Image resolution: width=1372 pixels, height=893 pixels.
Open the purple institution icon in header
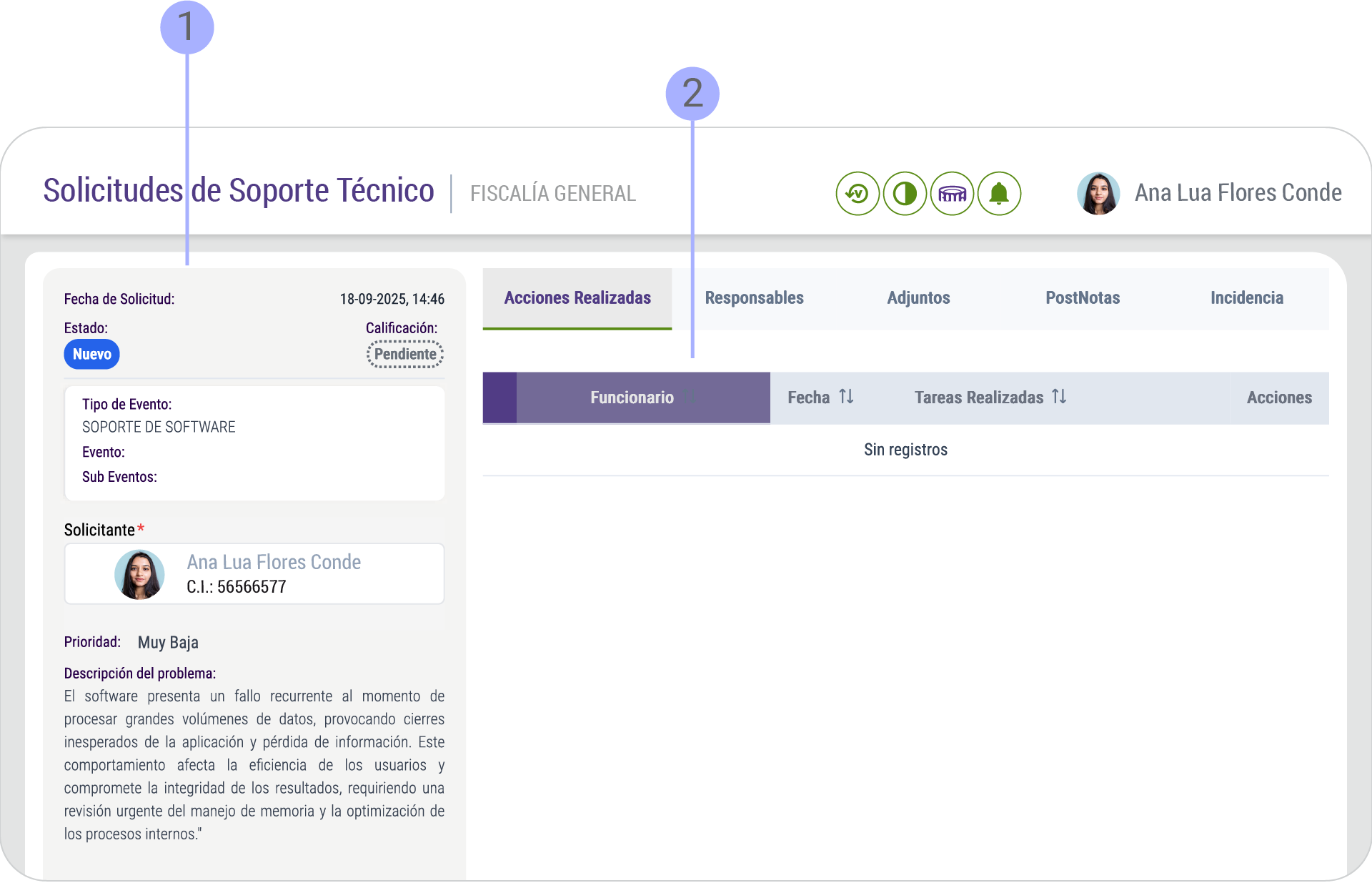(x=952, y=193)
